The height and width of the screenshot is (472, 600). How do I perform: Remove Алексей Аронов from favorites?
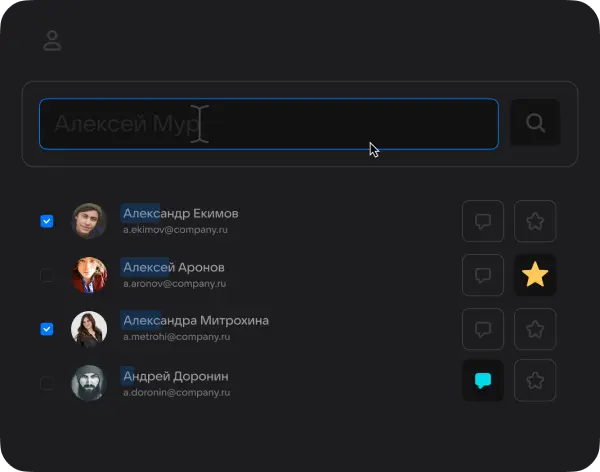(535, 275)
